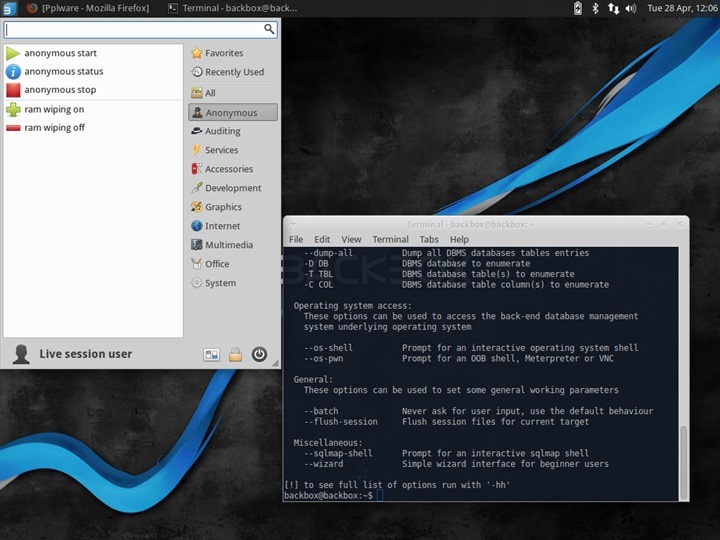720x540 pixels.
Task: Focus the application menu search field
Action: tap(141, 30)
